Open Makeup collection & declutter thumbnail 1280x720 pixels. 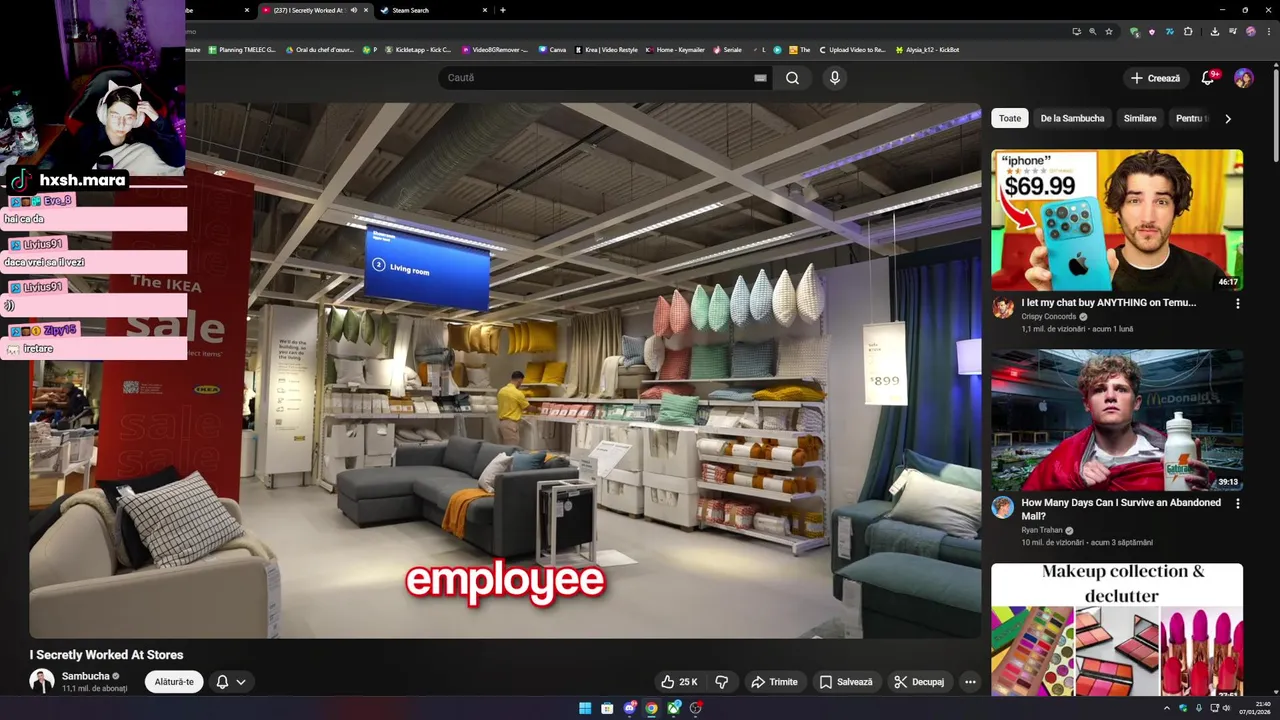tap(1117, 630)
